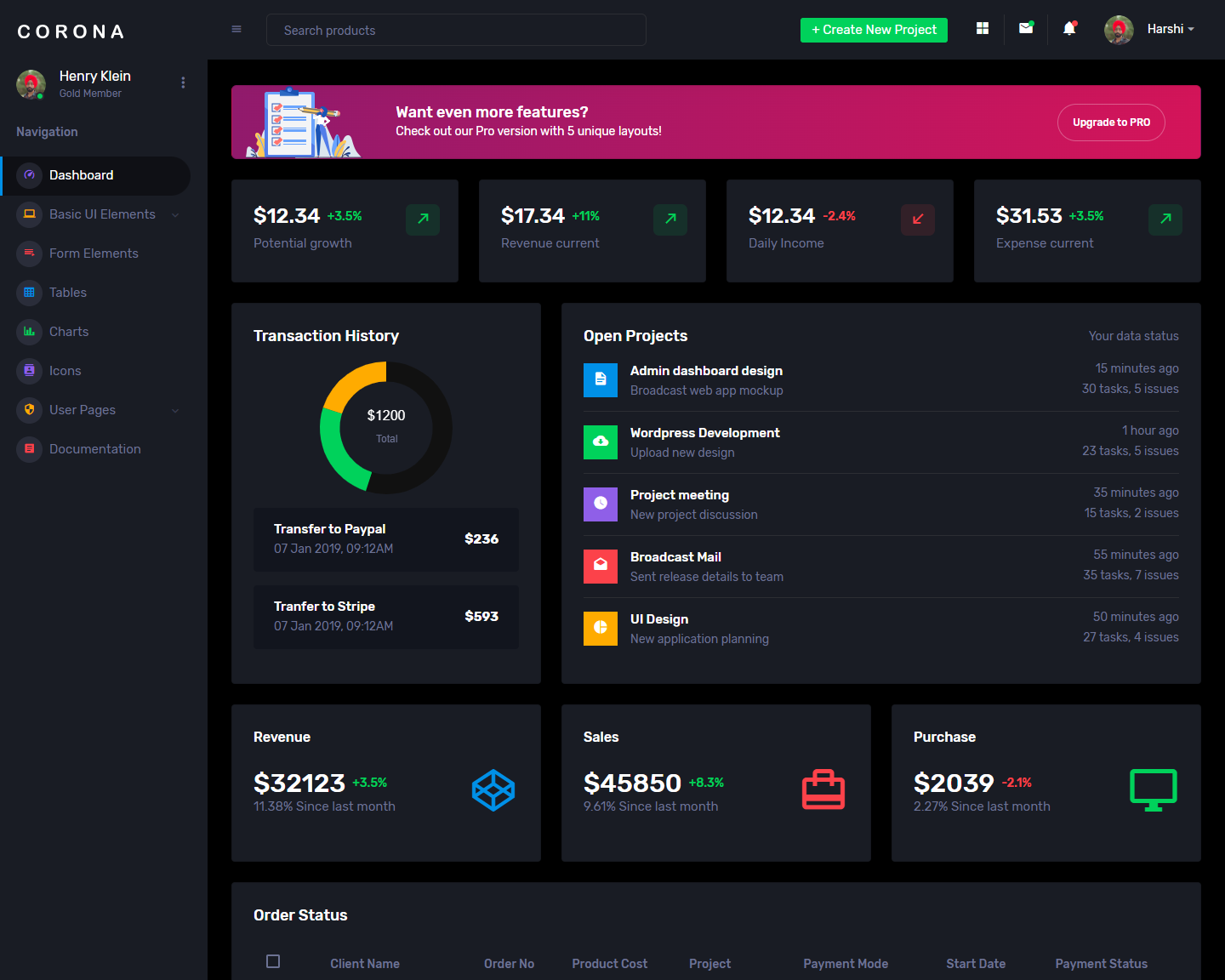Click the red down arrow on Daily Income card
This screenshot has width=1225, height=980.
(918, 219)
